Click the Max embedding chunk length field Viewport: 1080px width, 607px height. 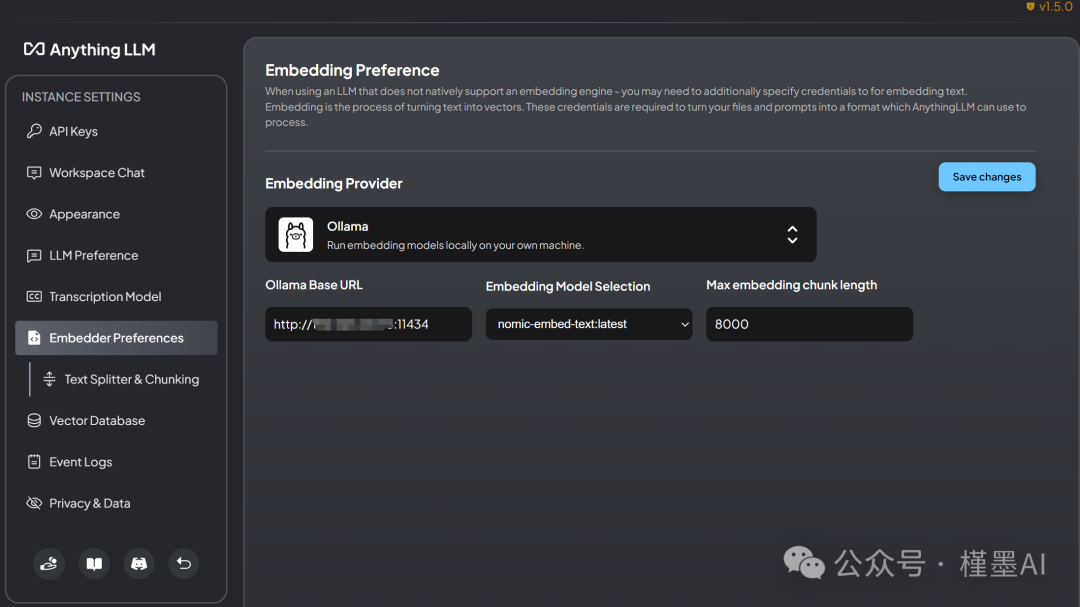pyautogui.click(x=809, y=324)
